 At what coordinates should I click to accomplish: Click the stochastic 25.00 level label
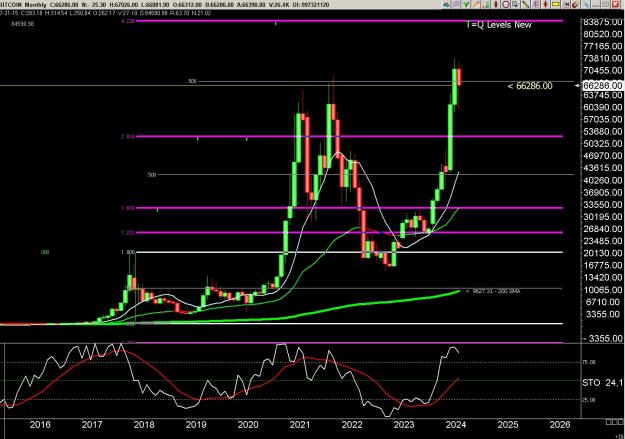tap(590, 400)
